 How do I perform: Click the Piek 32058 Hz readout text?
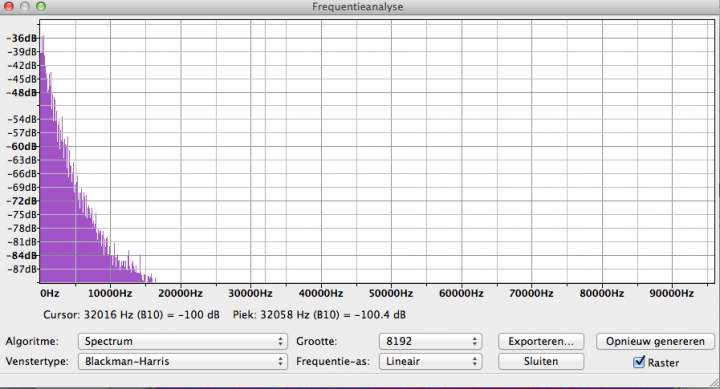pyautogui.click(x=319, y=315)
